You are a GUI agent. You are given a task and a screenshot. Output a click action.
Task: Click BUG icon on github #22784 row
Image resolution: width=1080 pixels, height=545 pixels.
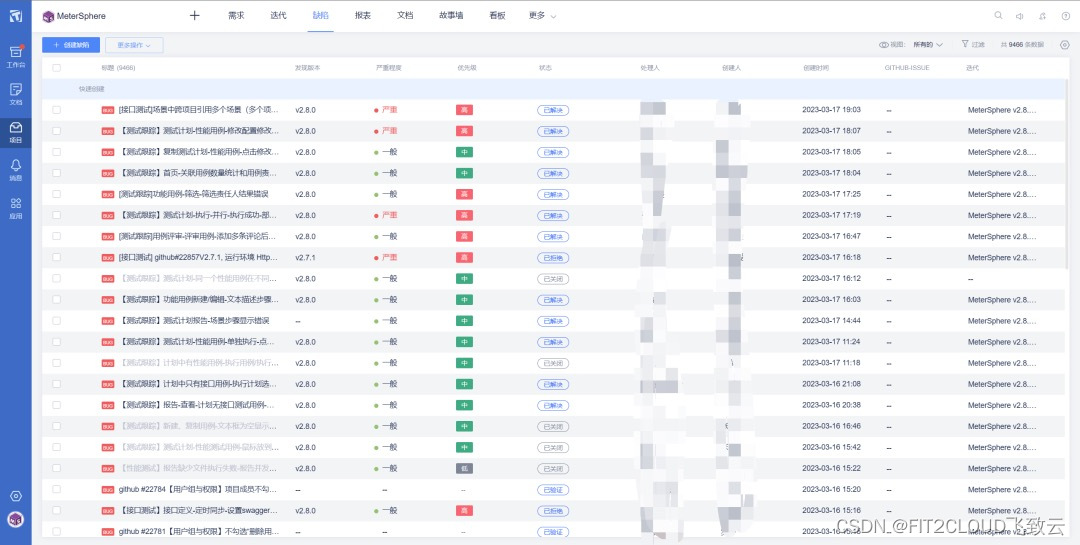tap(107, 490)
